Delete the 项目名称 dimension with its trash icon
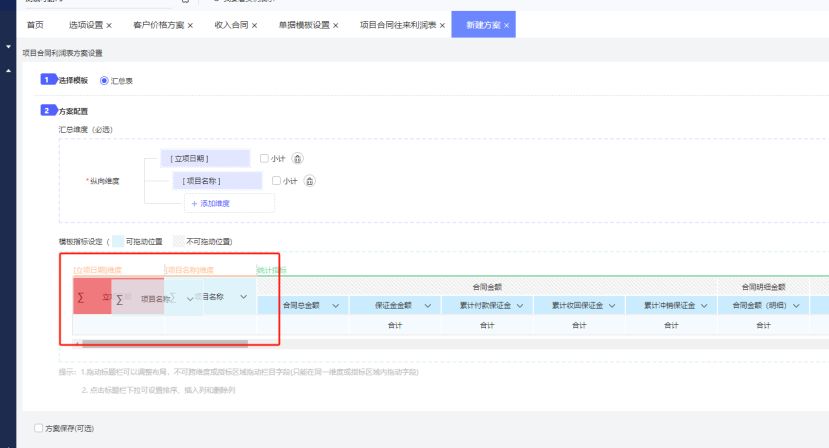Image resolution: width=829 pixels, height=448 pixels. (310, 181)
